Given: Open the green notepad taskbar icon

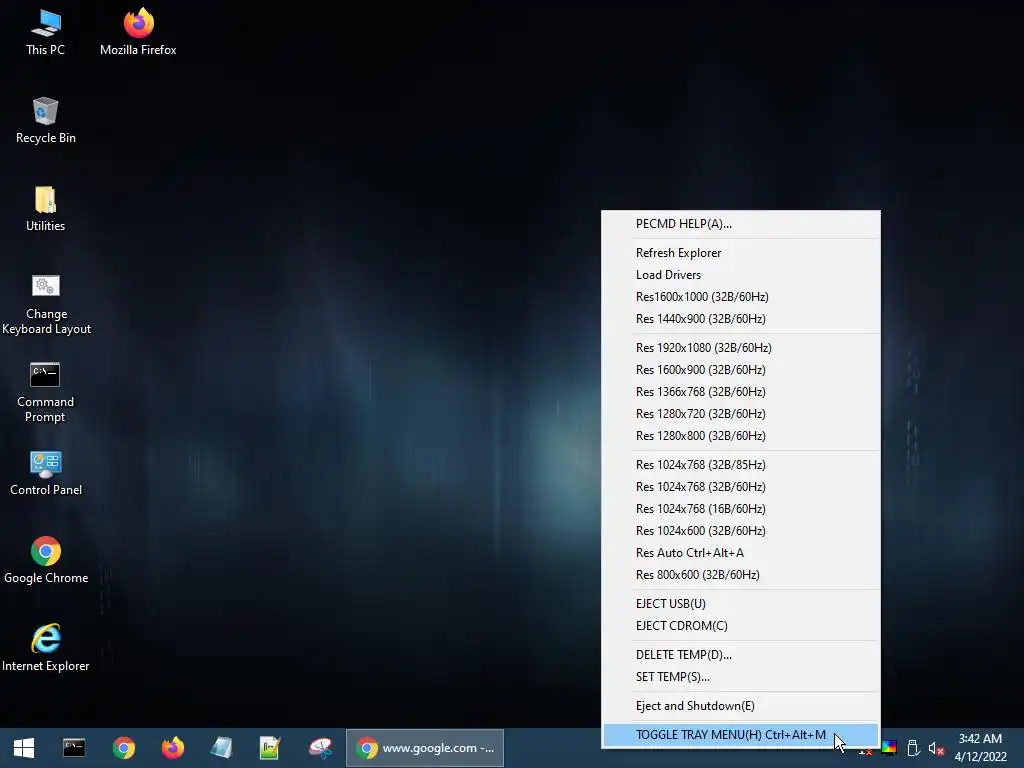Looking at the screenshot, I should click(x=270, y=748).
